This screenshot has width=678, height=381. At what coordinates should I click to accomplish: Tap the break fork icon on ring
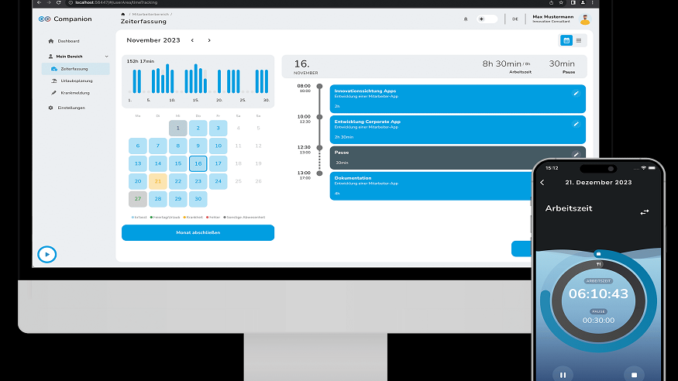(x=599, y=264)
